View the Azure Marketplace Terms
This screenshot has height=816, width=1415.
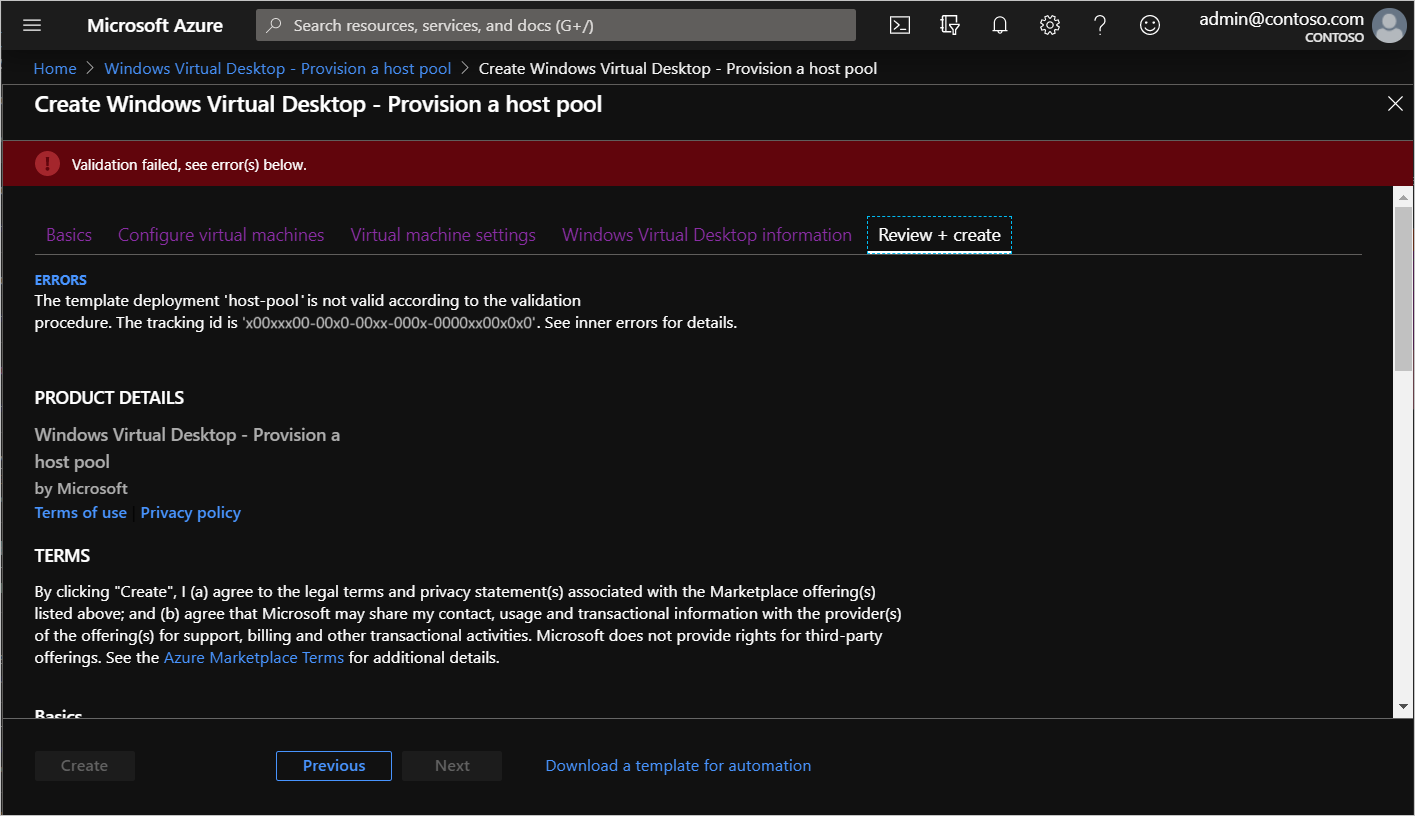253,657
